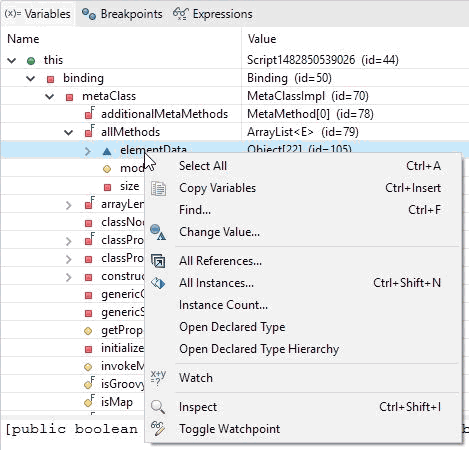Click the Copy Variables menu icon
Image resolution: width=469 pixels, height=450 pixels.
click(158, 188)
